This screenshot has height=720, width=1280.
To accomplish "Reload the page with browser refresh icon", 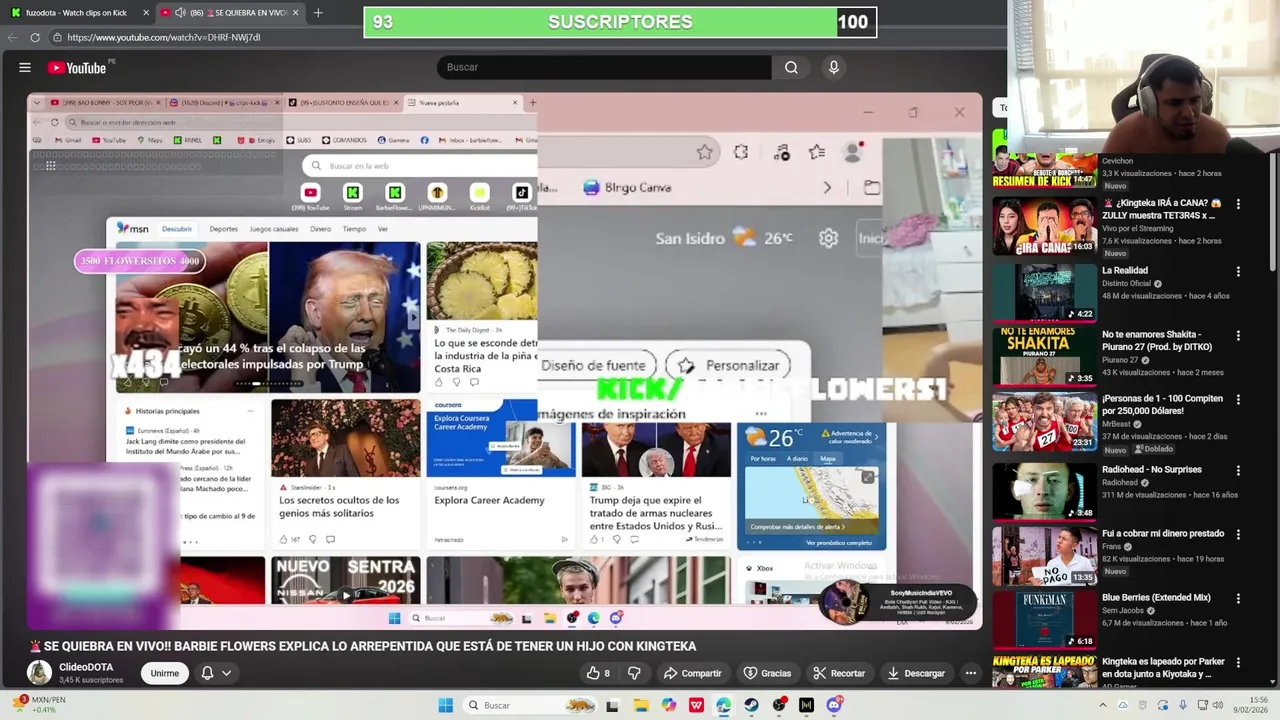I will [x=35, y=37].
